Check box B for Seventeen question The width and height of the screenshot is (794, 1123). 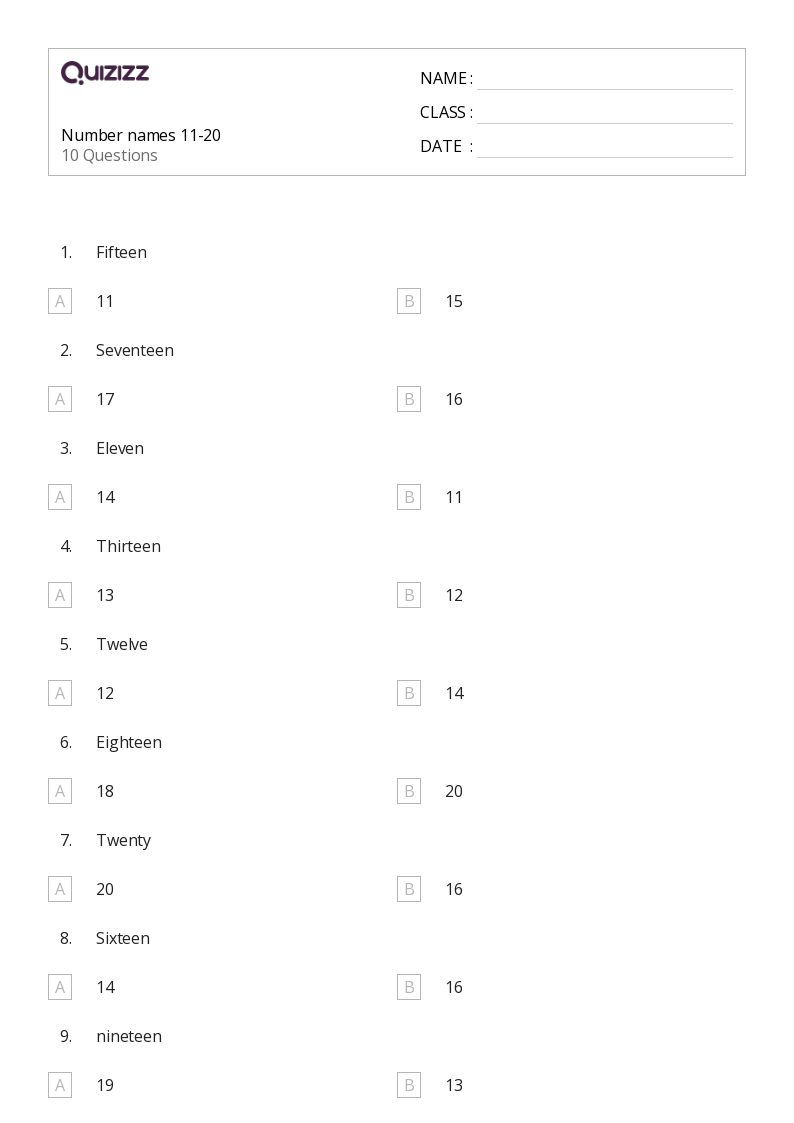[x=409, y=399]
